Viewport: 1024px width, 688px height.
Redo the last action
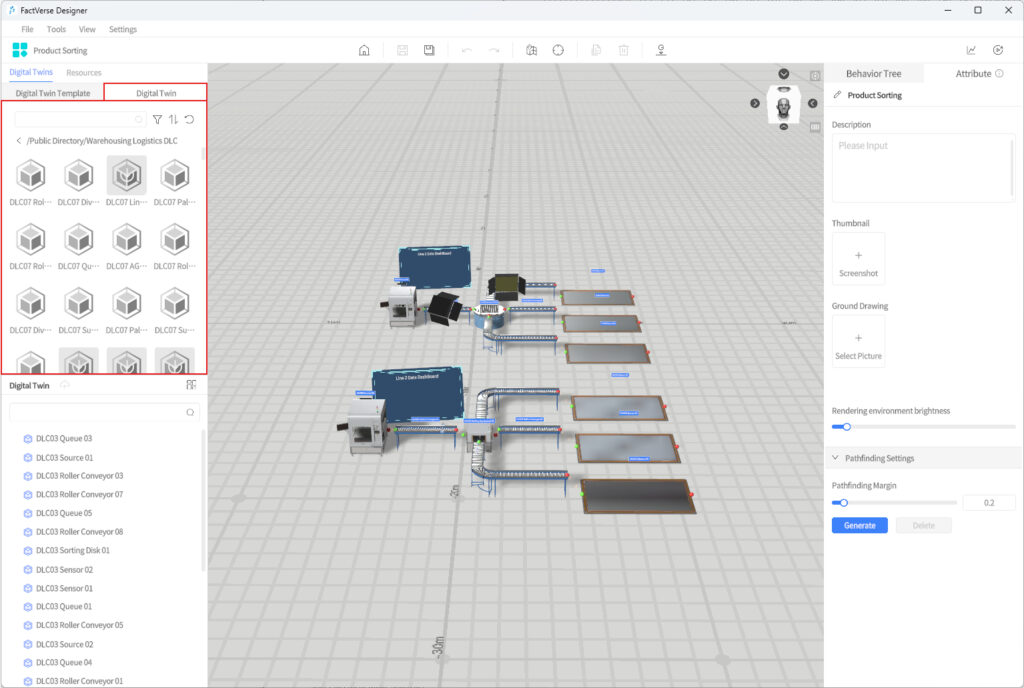coord(494,50)
